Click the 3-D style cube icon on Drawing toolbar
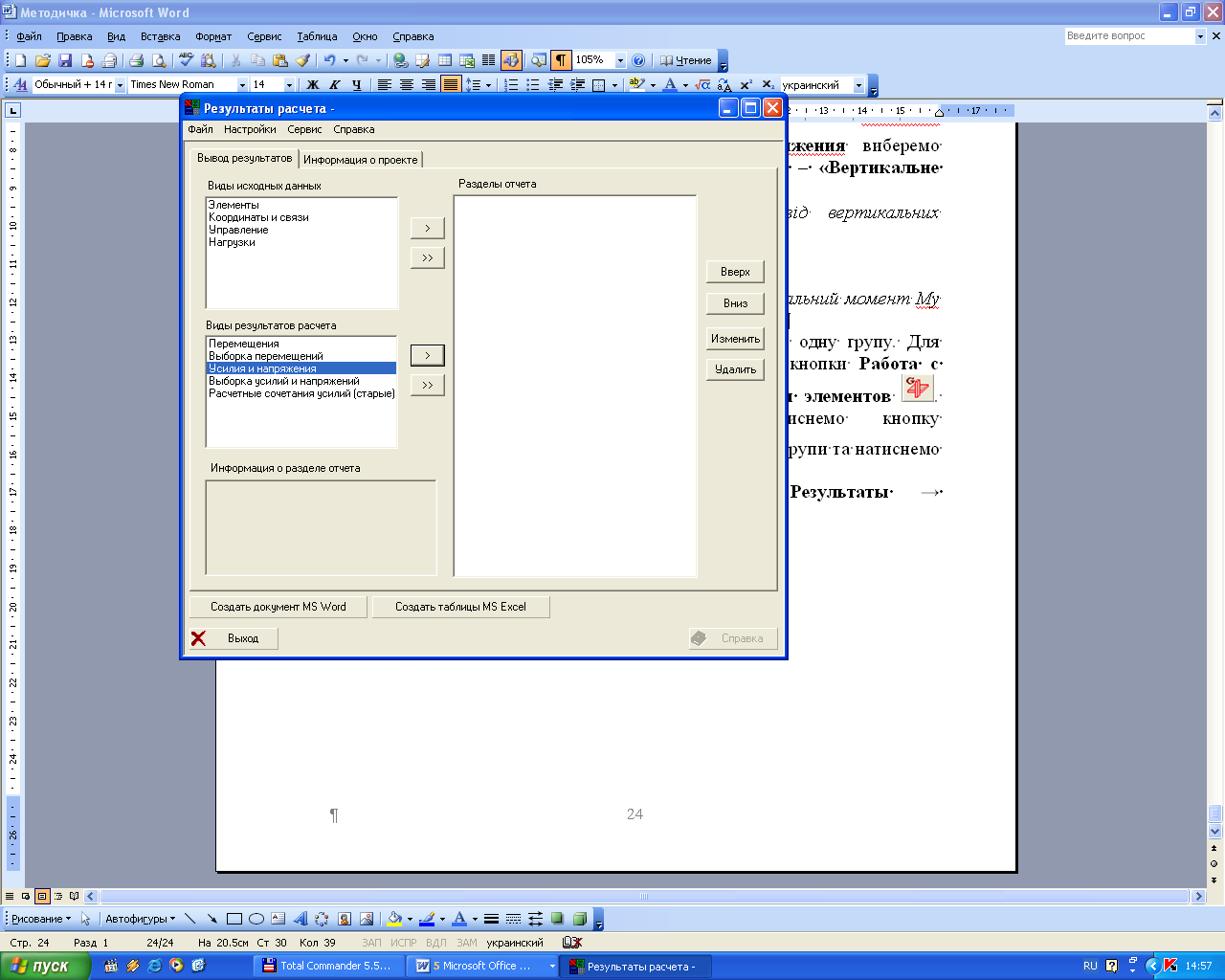Screen dimensions: 1225x980 579,919
